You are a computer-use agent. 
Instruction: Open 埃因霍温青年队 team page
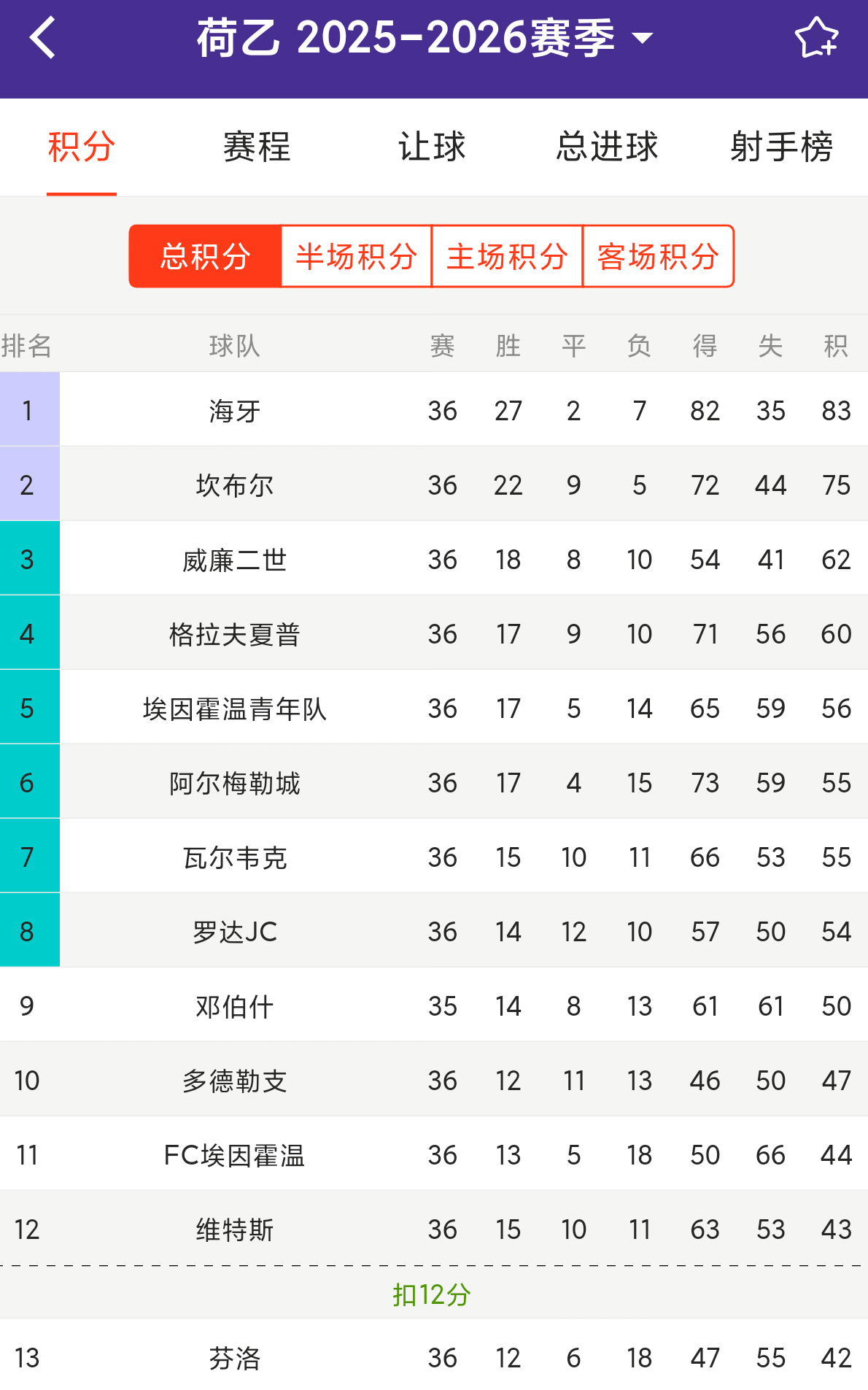point(235,708)
